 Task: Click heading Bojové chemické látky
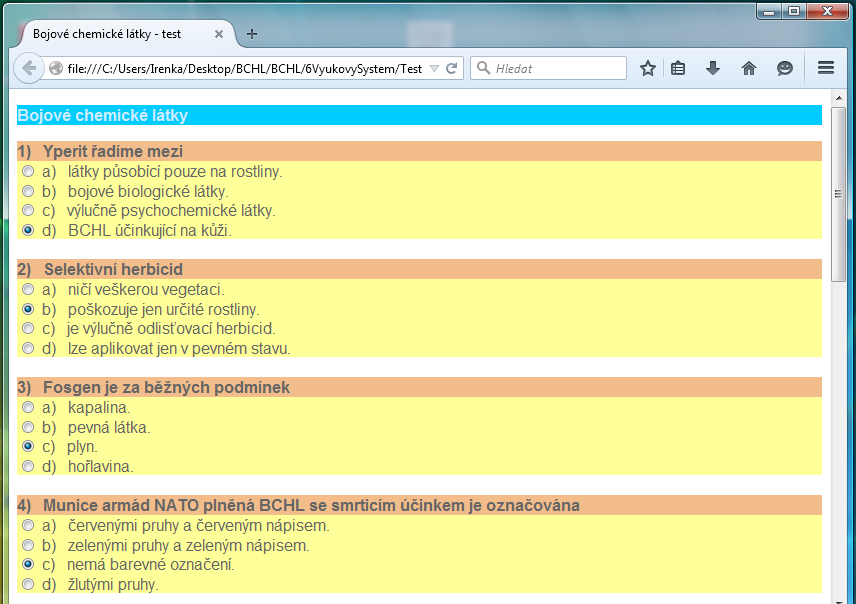click(103, 115)
